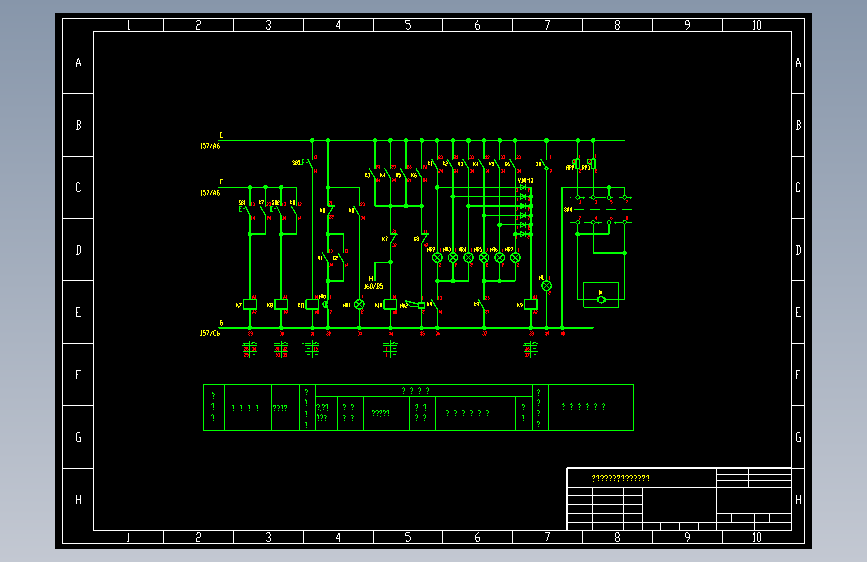Click the header cell spanning the table middle
This screenshot has height=562, width=867.
[424, 391]
